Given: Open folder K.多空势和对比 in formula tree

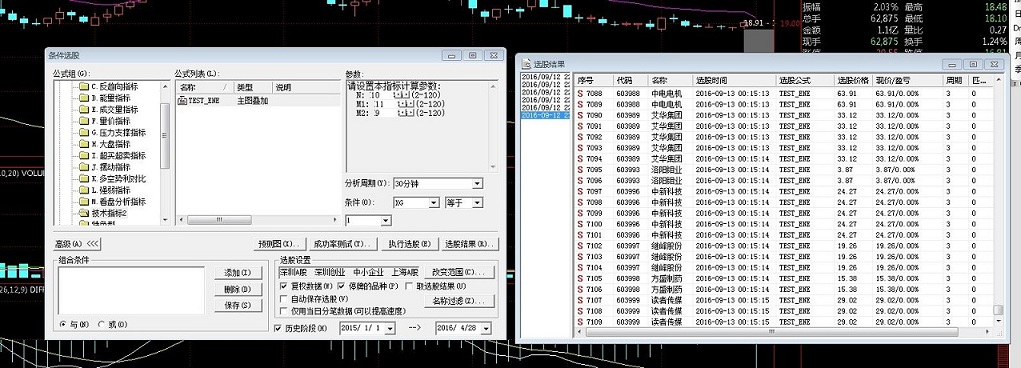Looking at the screenshot, I should pos(83,178).
